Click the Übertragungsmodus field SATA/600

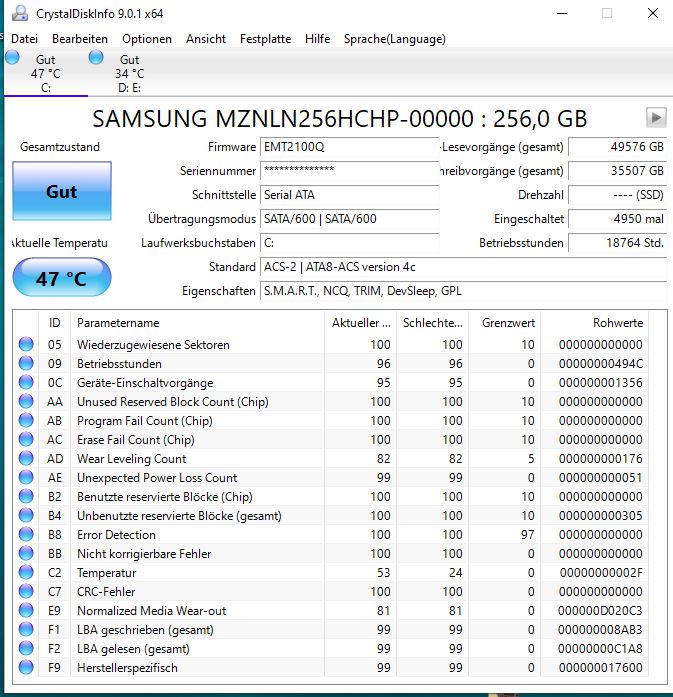349,219
